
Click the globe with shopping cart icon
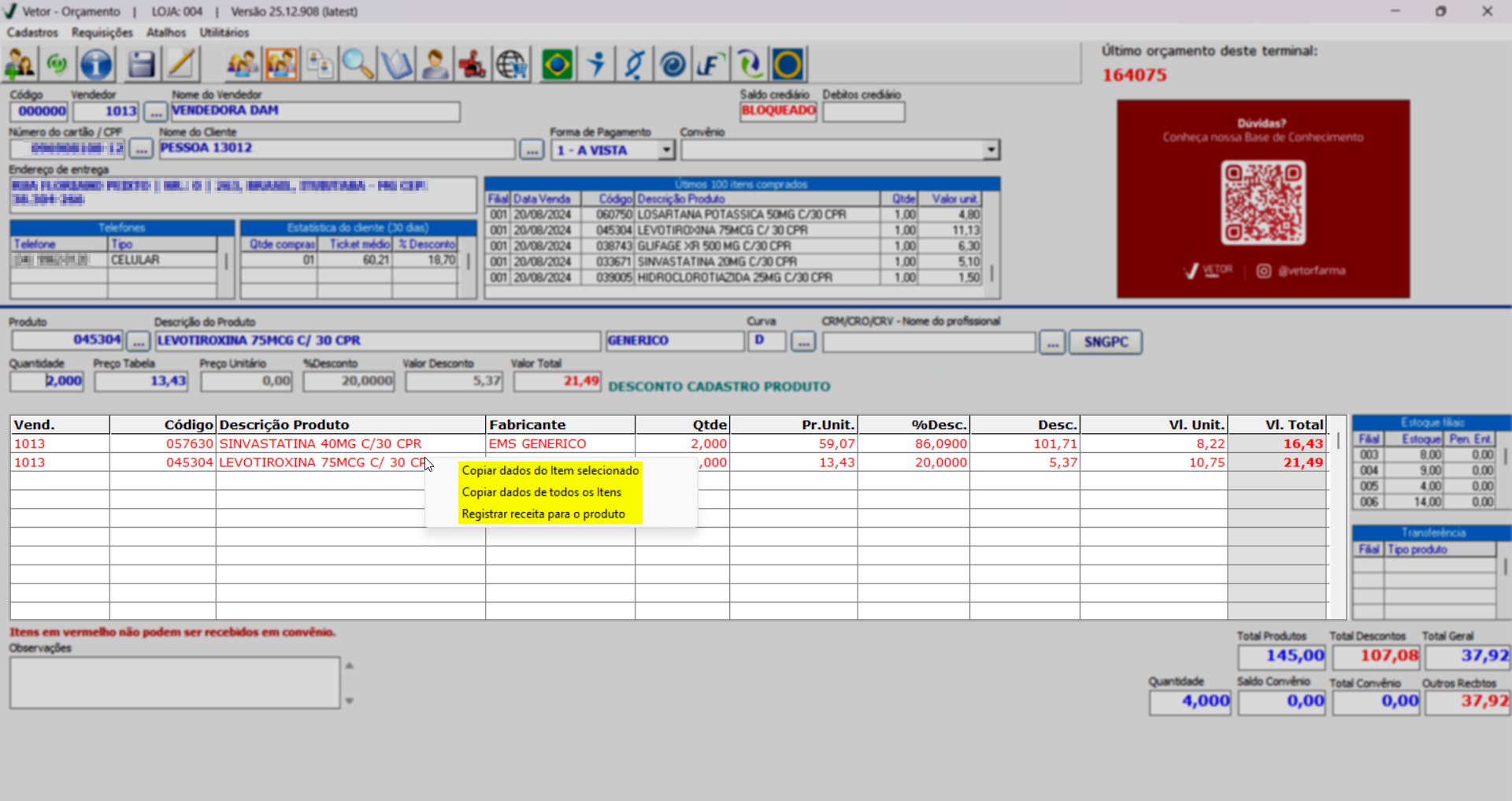coord(512,65)
